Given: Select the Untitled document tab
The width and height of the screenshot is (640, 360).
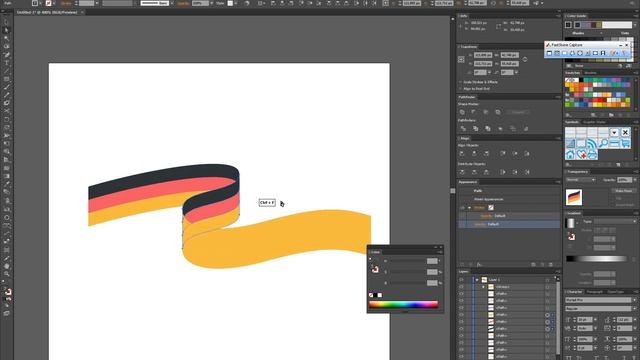Looking at the screenshot, I should pyautogui.click(x=47, y=12).
